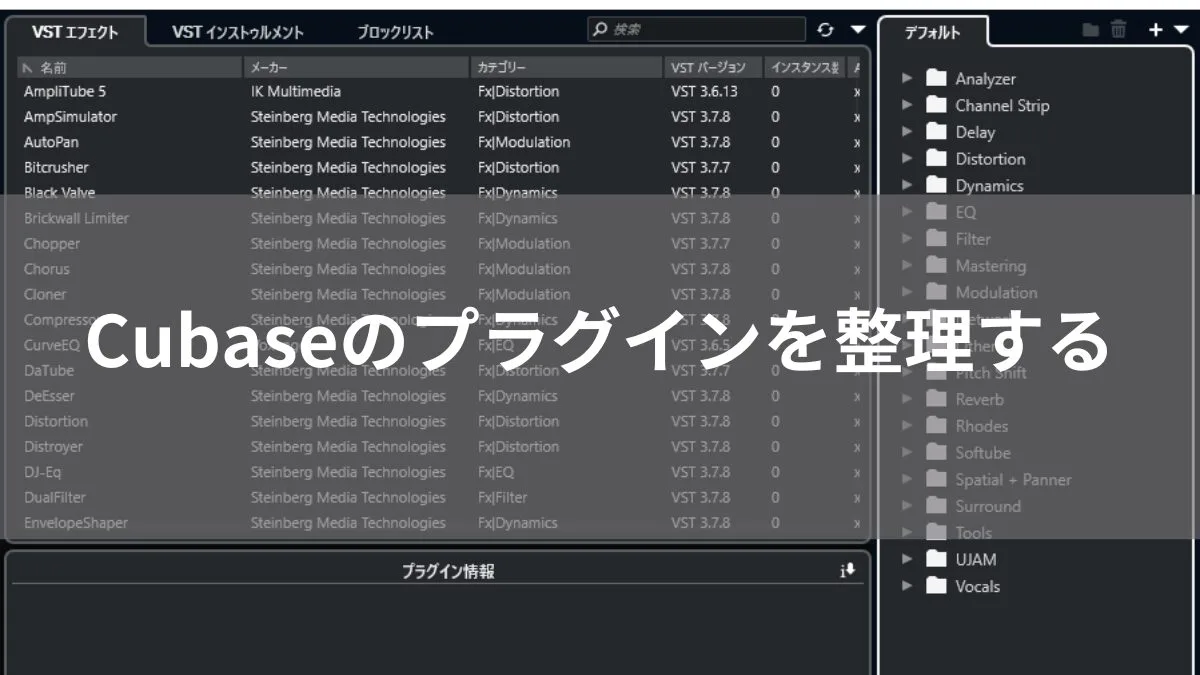Screen dimensions: 1200x675
Task: Expand the UJAM folder triangle
Action: pyautogui.click(x=908, y=560)
